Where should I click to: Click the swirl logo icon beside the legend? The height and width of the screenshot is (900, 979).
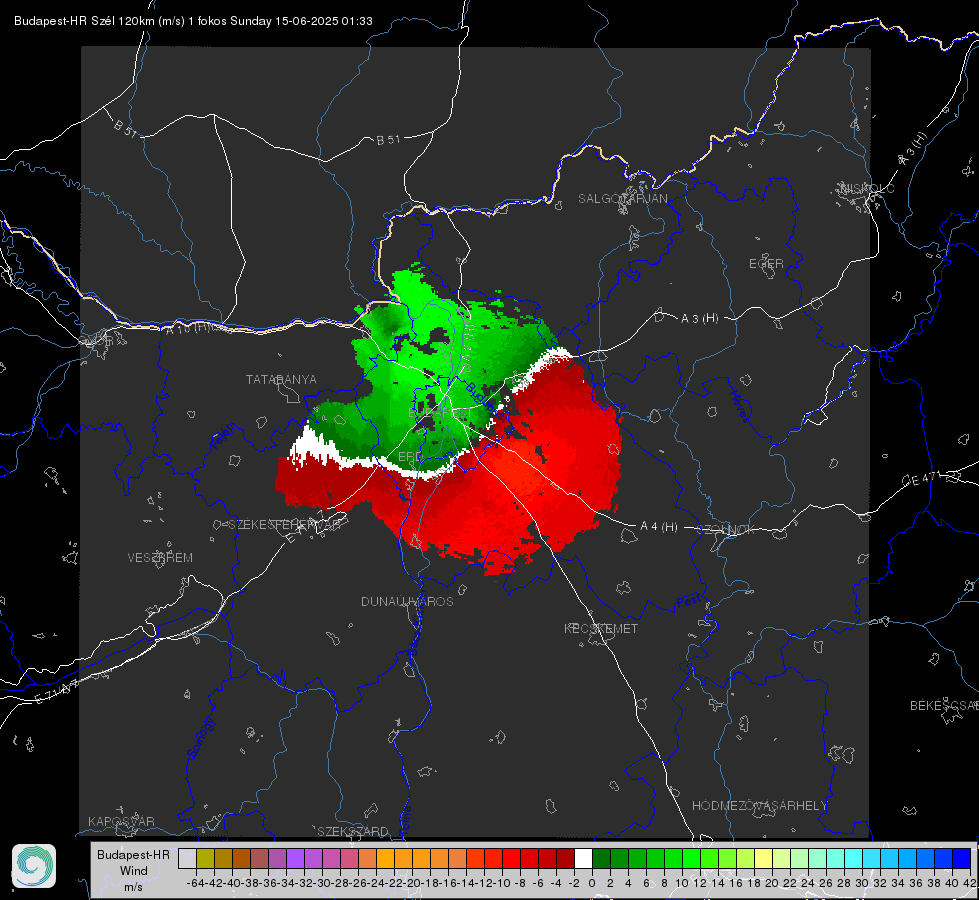34,866
